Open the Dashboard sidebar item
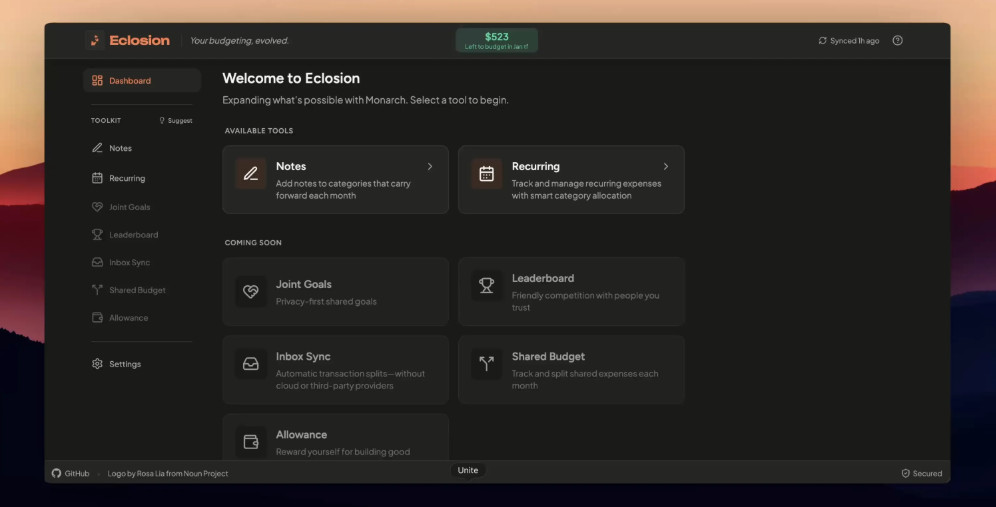Viewport: 996px width, 507px height. pyautogui.click(x=142, y=81)
